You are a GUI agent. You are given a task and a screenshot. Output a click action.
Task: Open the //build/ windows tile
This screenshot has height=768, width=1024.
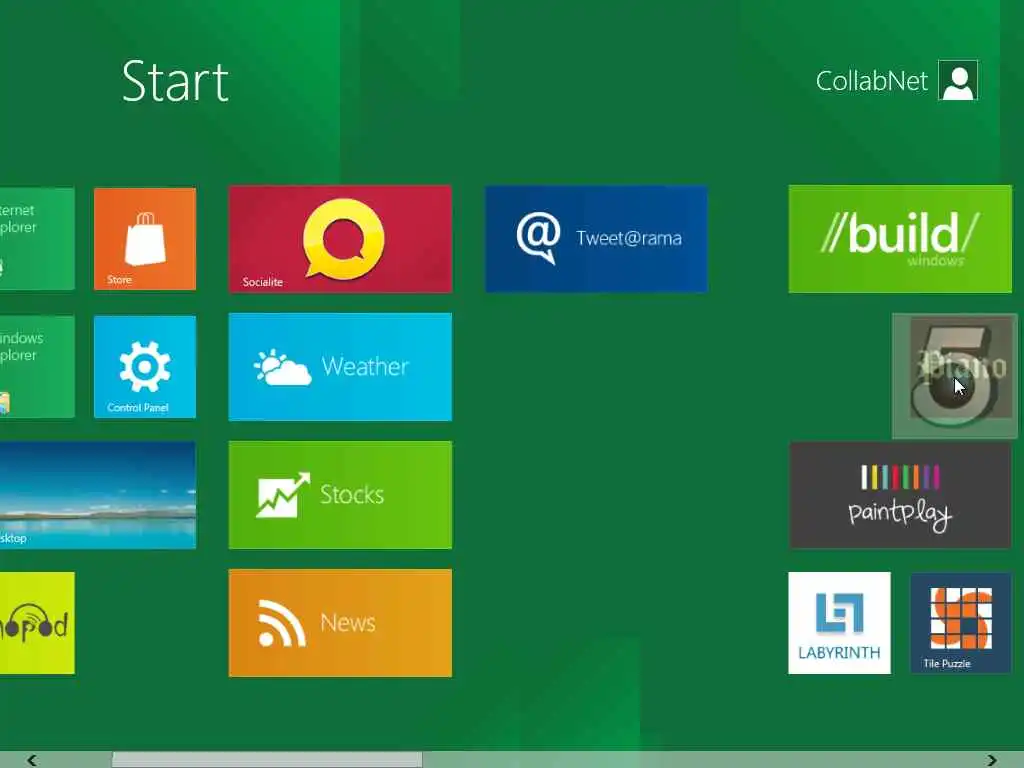tap(900, 239)
